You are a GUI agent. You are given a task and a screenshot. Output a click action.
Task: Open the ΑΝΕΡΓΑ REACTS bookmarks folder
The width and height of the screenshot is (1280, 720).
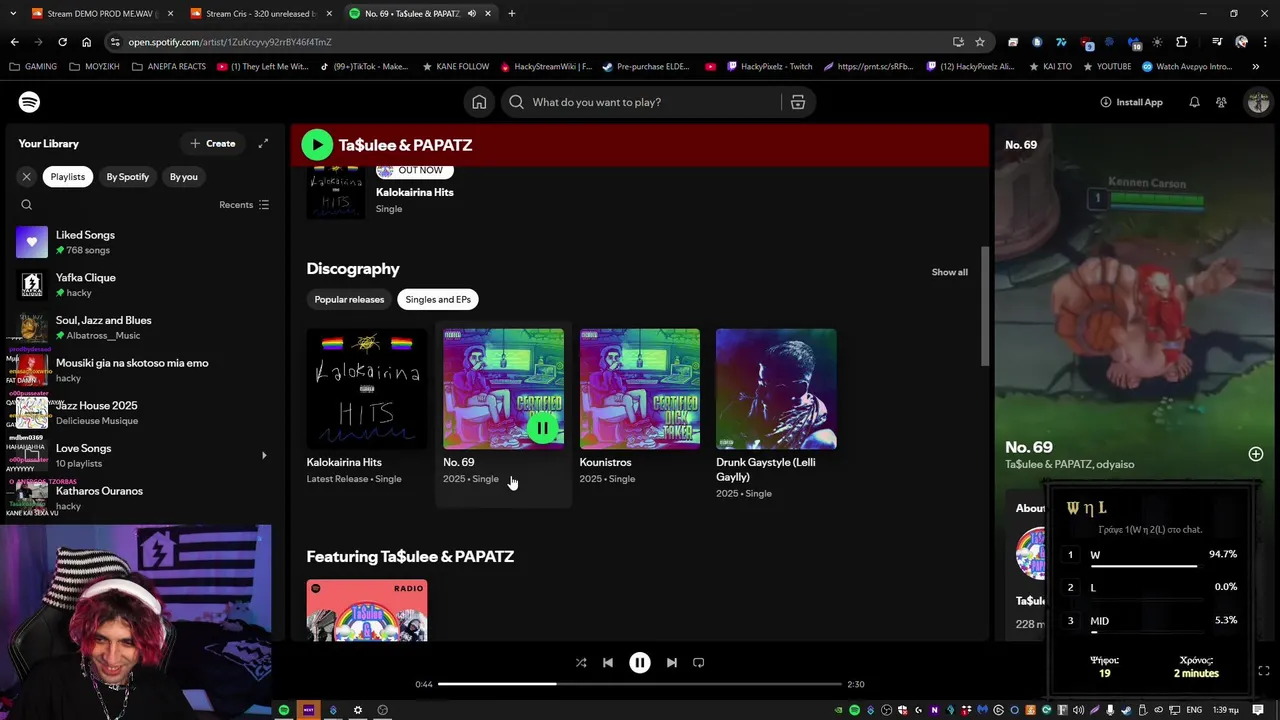169,67
